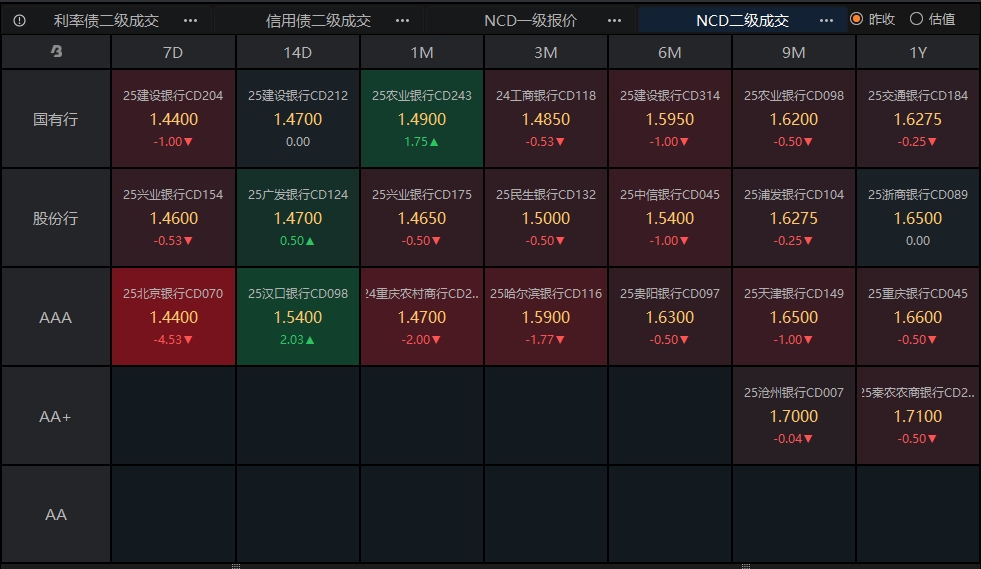Click the 3M column header
Image resolution: width=981 pixels, height=569 pixels.
pyautogui.click(x=546, y=52)
